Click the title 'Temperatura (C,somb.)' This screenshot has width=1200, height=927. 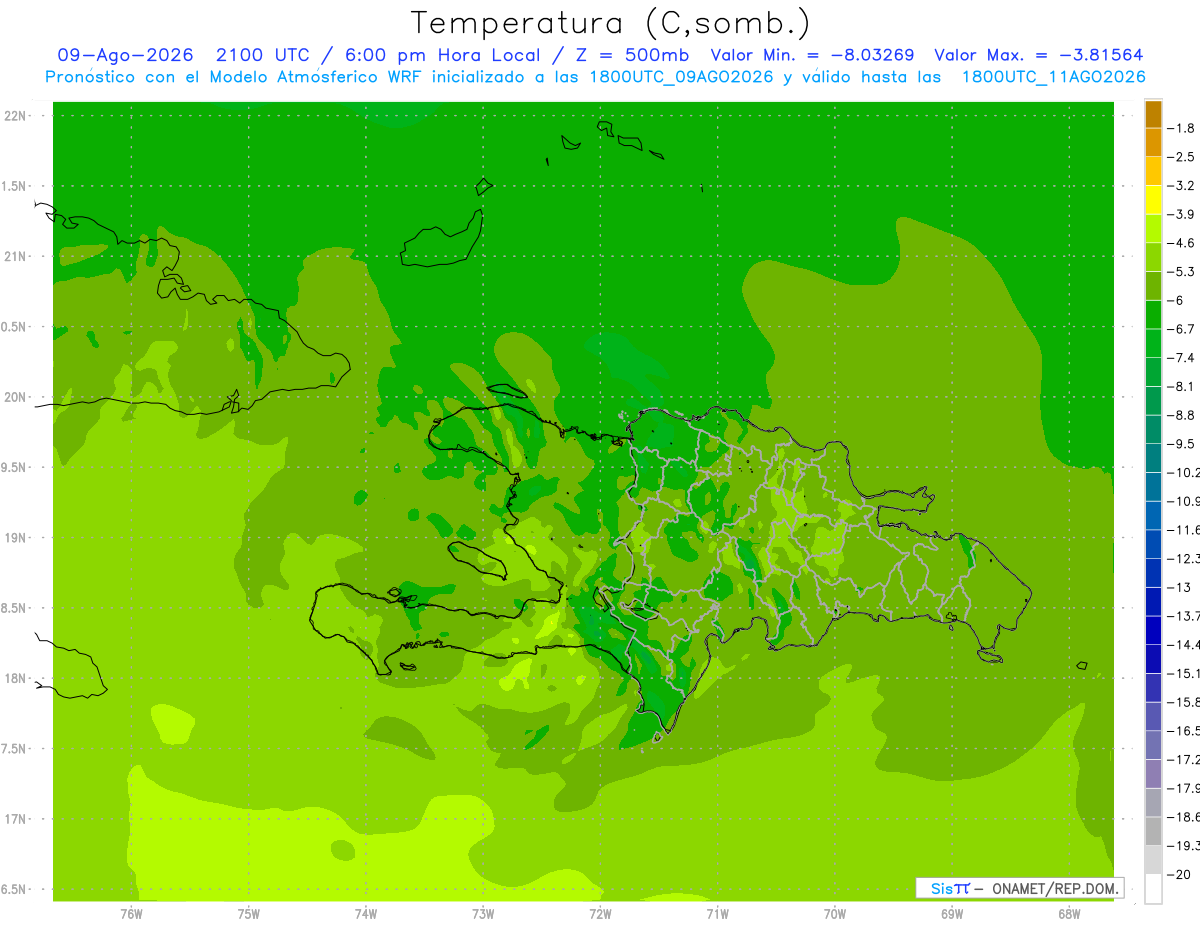(x=611, y=22)
